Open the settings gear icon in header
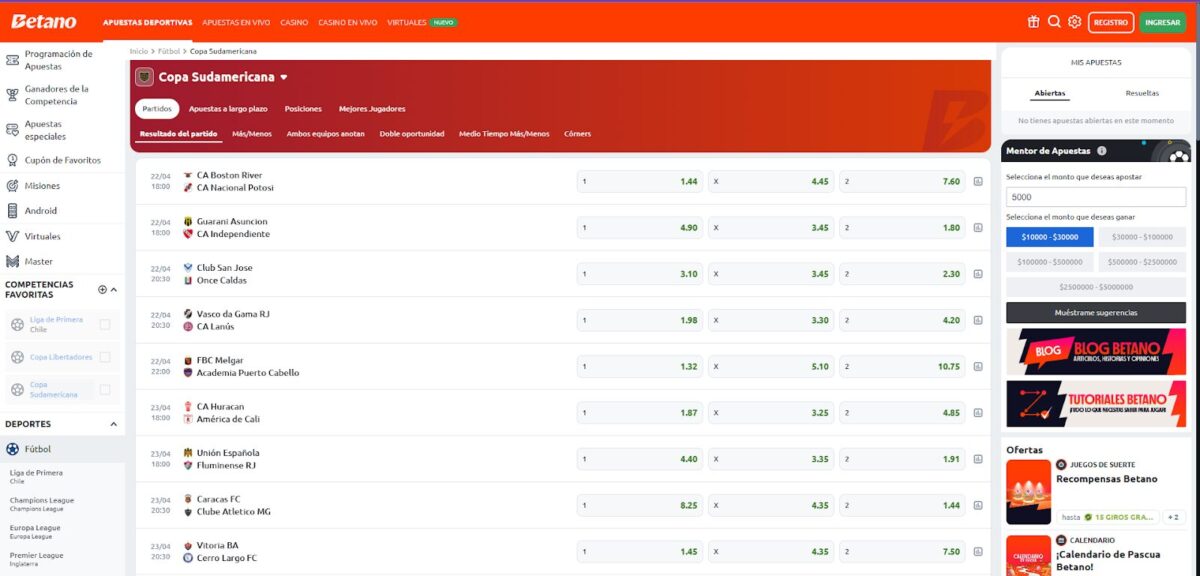 pos(1074,22)
